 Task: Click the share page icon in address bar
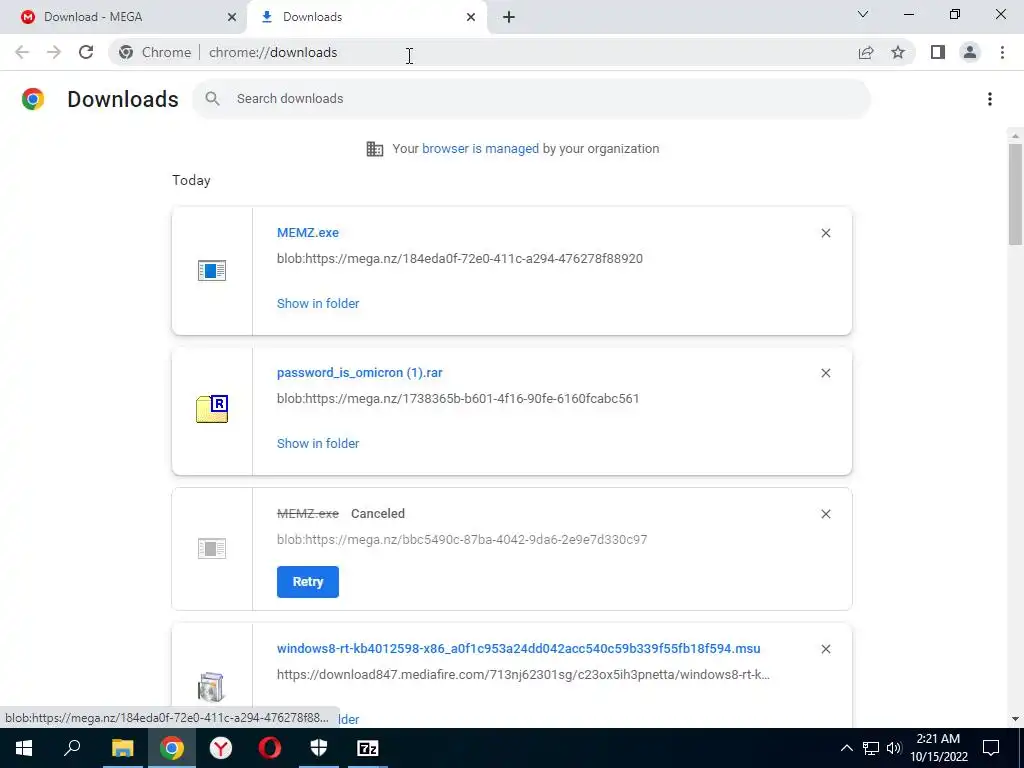click(x=866, y=52)
